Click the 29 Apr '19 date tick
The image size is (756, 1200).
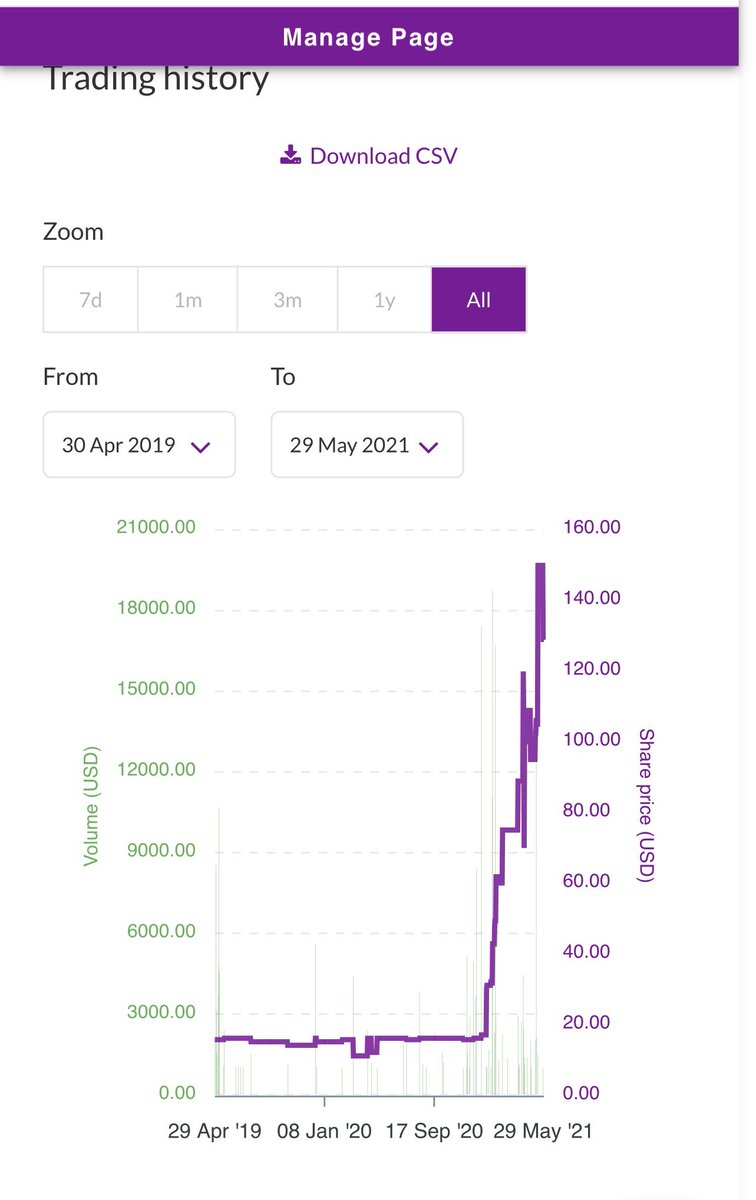(214, 1132)
